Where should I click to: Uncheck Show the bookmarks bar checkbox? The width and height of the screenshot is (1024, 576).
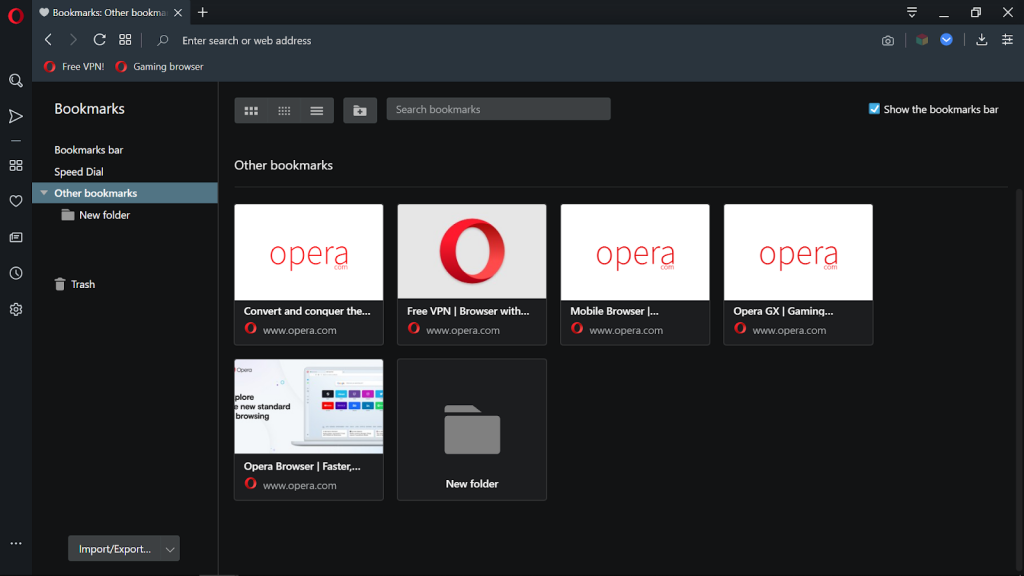coord(874,109)
